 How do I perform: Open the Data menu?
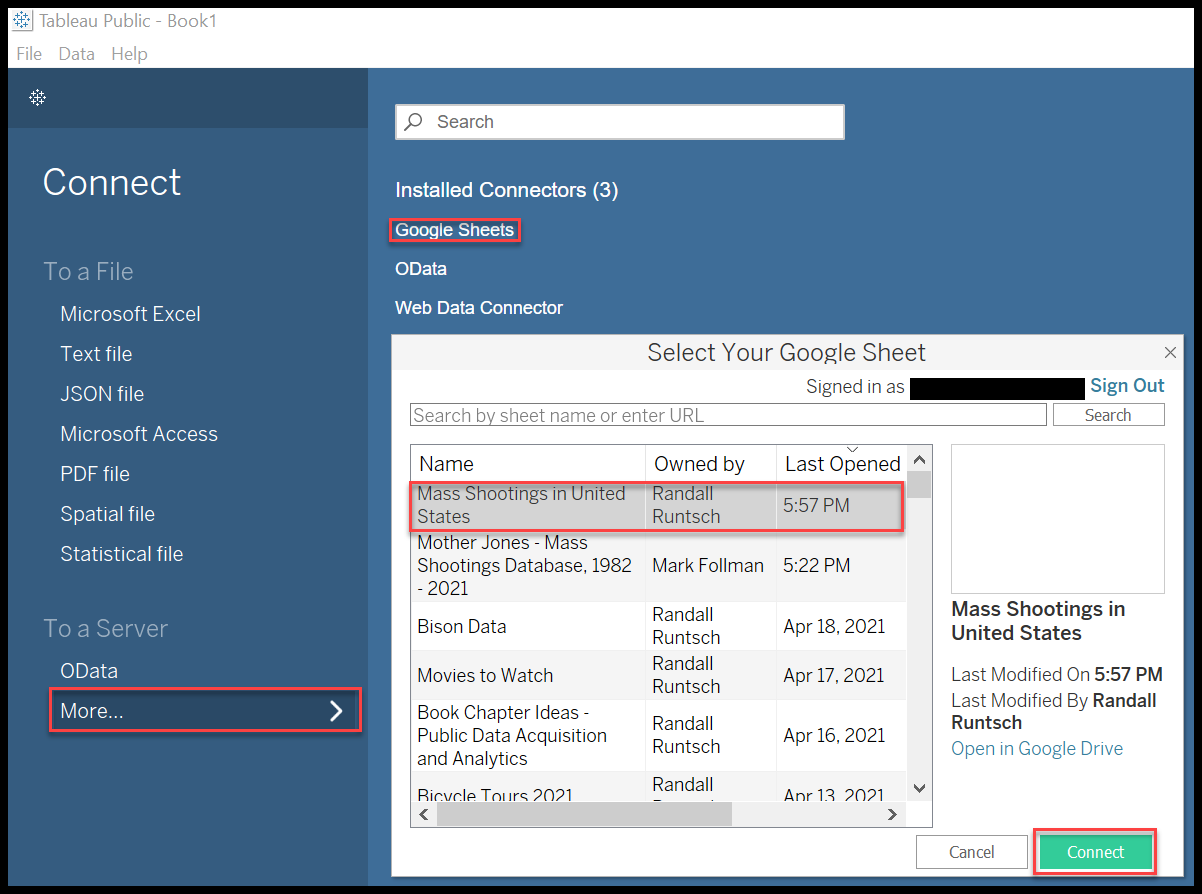coord(76,54)
